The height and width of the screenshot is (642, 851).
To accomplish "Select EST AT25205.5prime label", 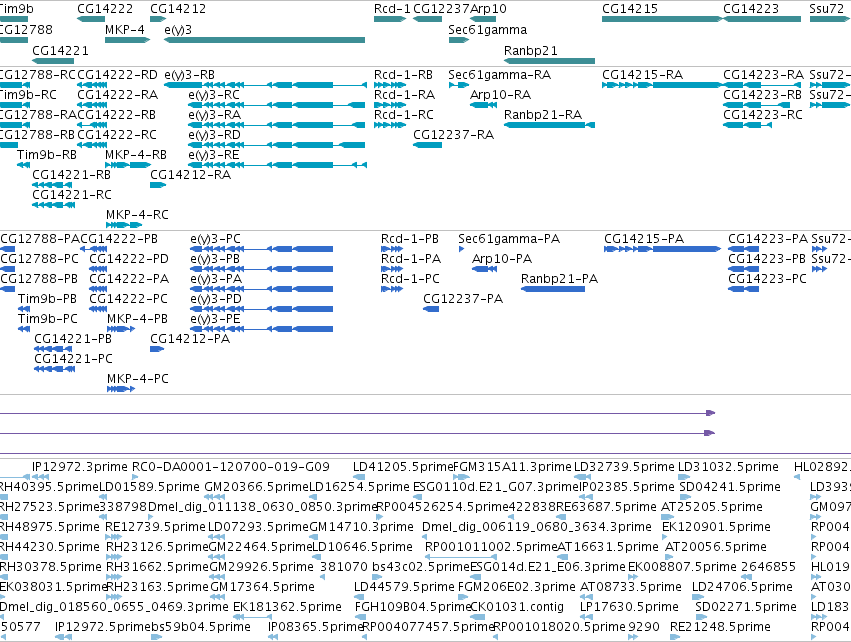I will coord(712,507).
